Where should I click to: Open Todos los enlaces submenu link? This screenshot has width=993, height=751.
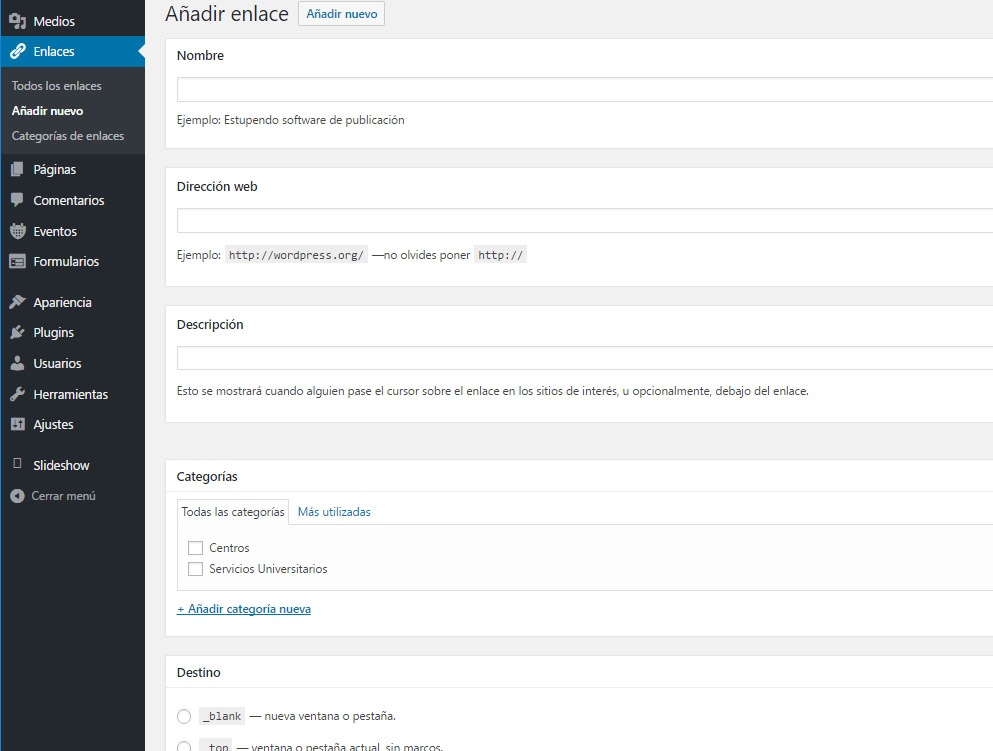tap(57, 86)
